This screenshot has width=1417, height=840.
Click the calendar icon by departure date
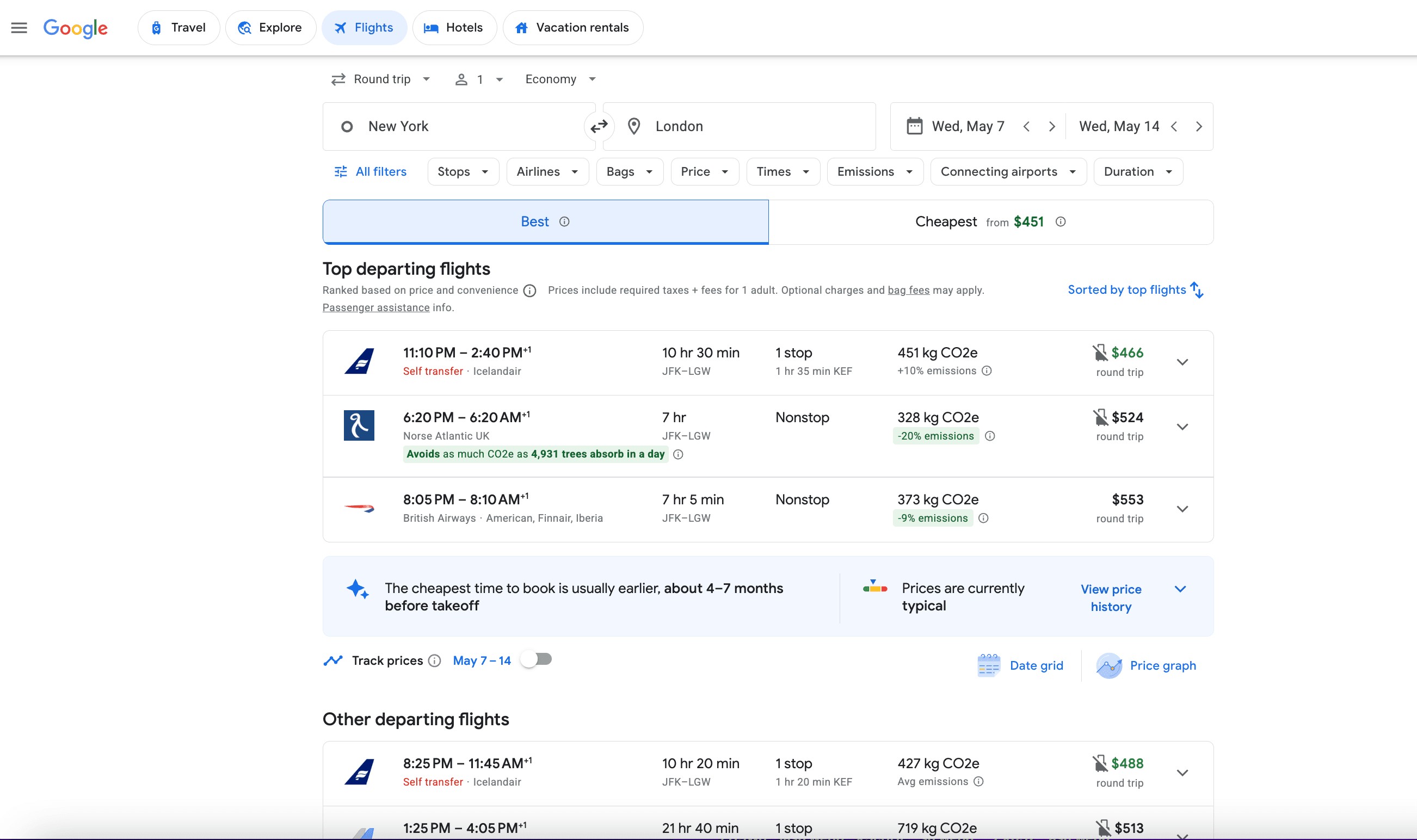[x=914, y=126]
